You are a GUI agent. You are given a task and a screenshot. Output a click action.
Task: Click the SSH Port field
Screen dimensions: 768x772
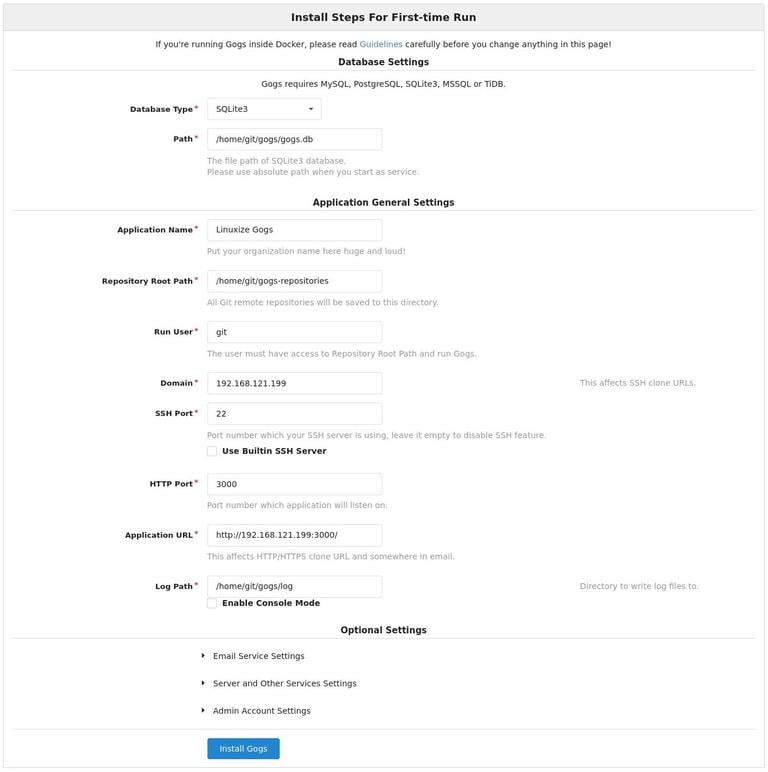point(294,413)
